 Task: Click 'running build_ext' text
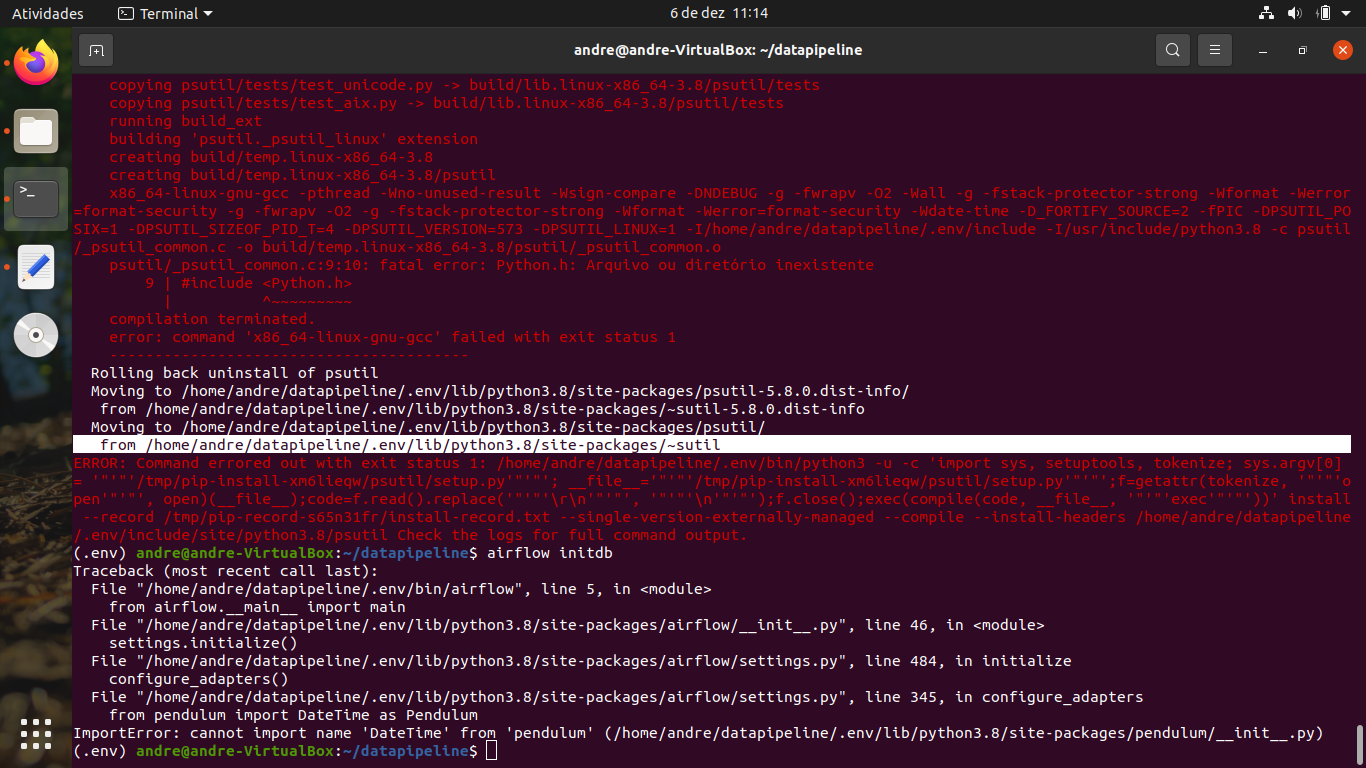[185, 121]
